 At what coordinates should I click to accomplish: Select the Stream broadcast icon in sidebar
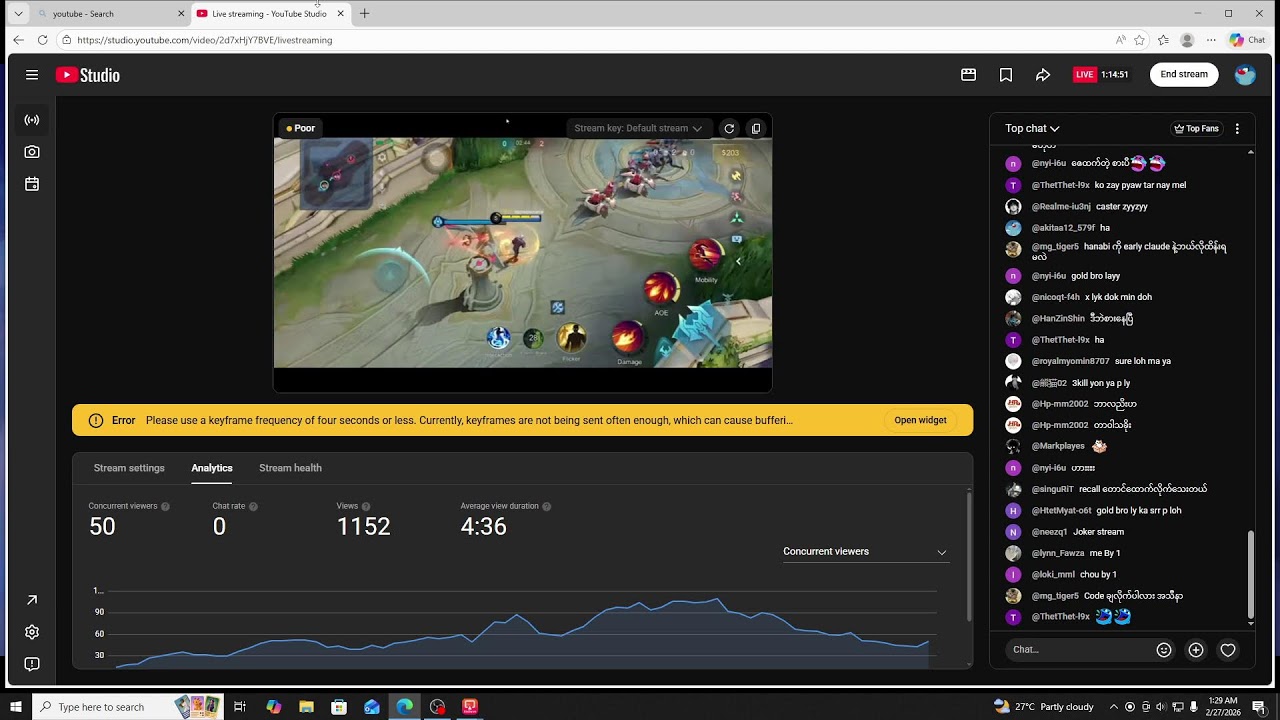click(x=32, y=120)
